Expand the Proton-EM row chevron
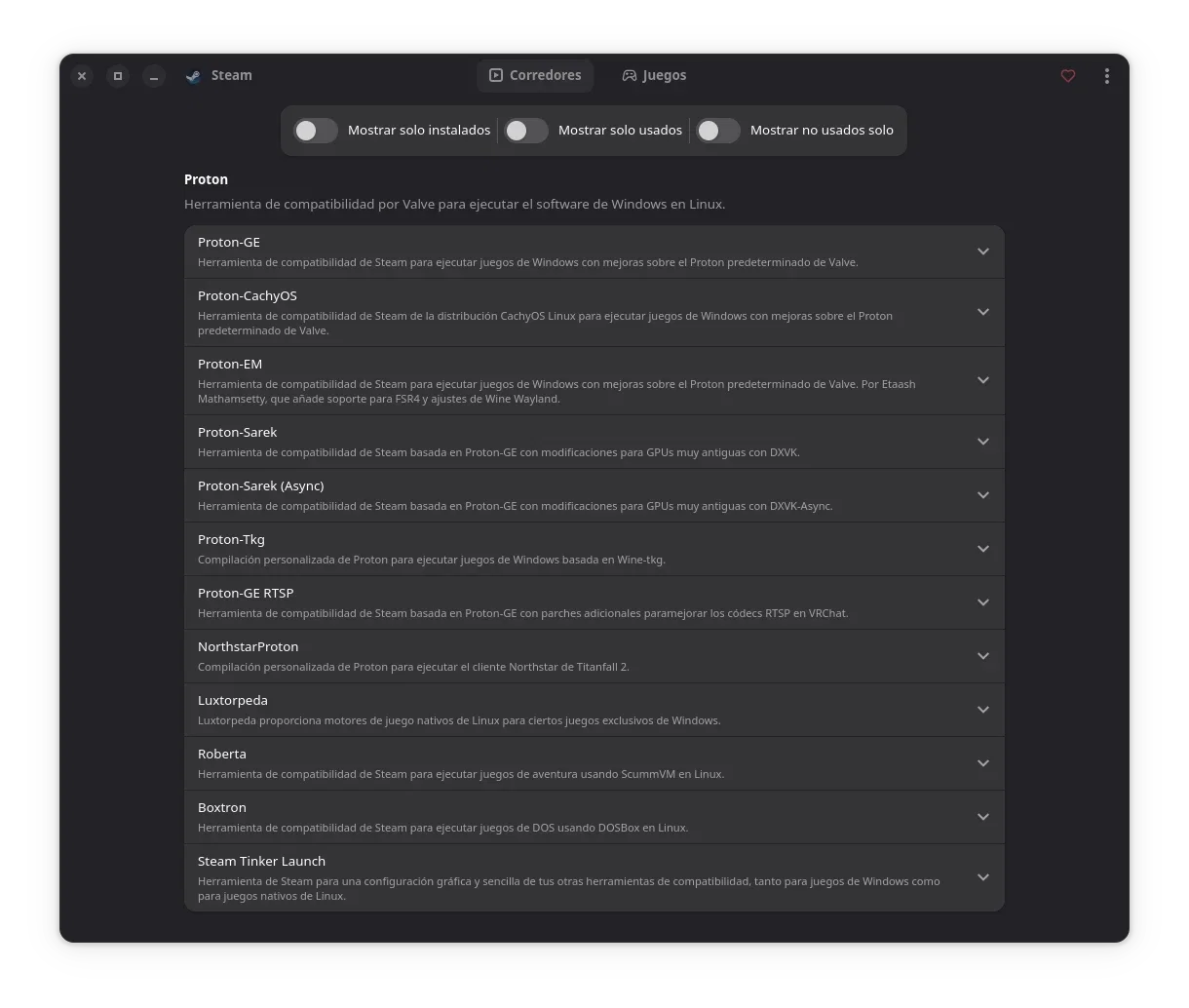The image size is (1189, 1008). [983, 380]
